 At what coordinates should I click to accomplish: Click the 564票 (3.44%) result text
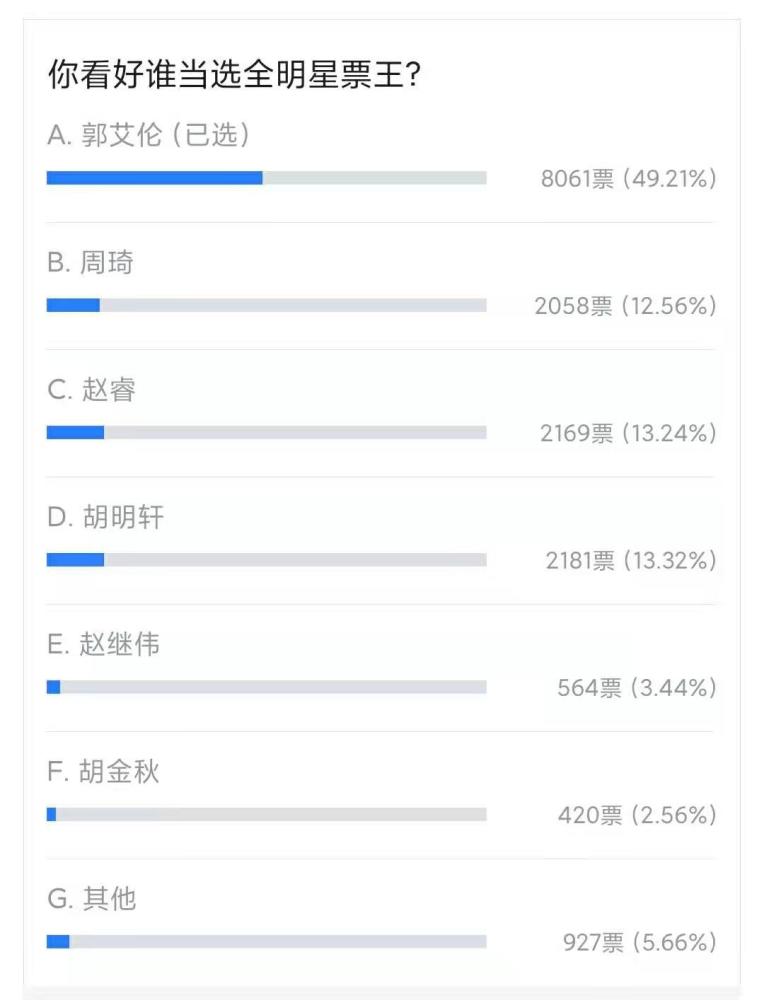(637, 688)
